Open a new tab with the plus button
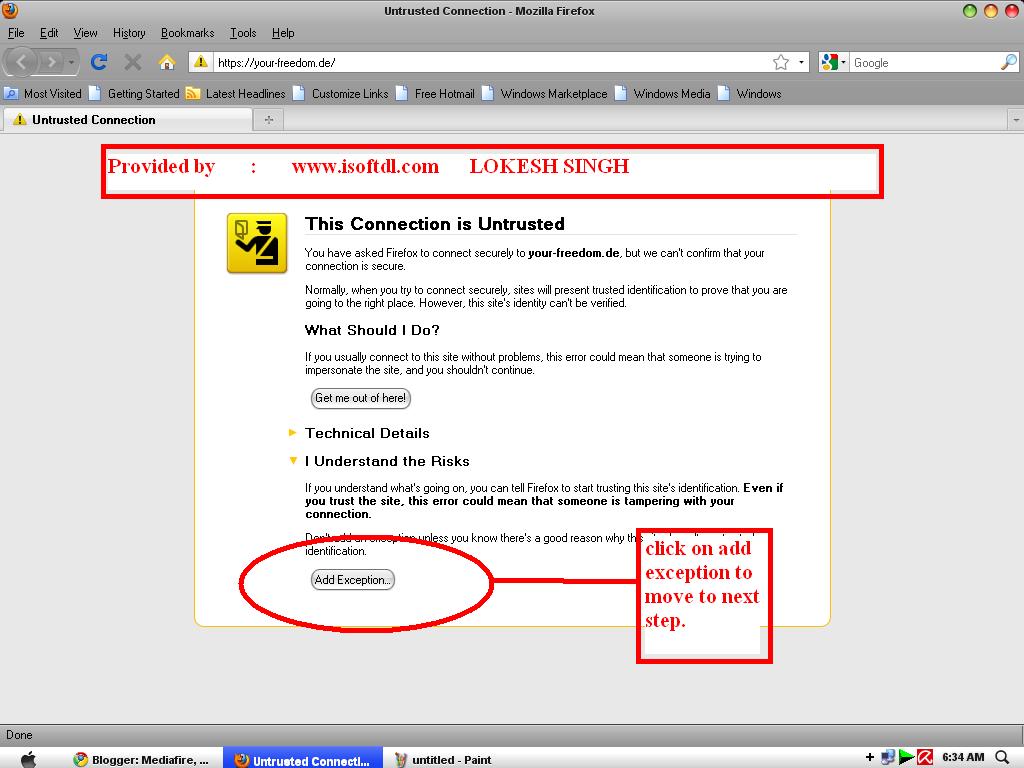1024x768 pixels. pyautogui.click(x=268, y=120)
